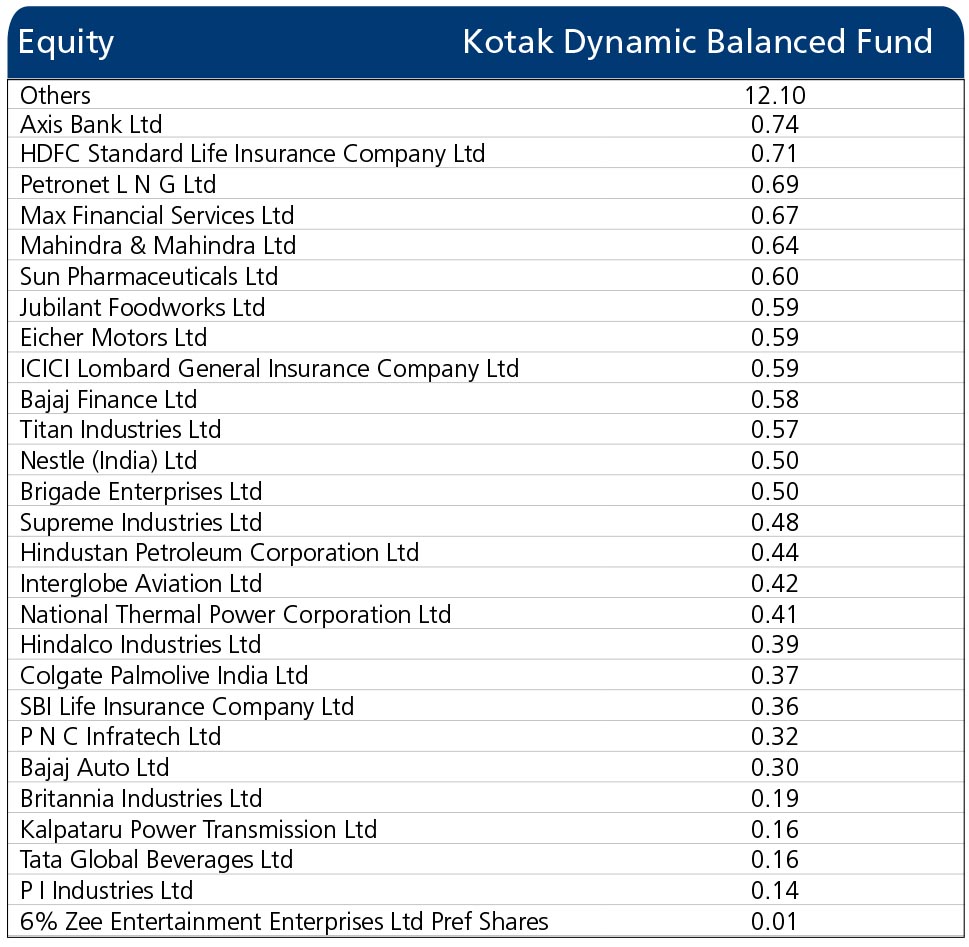Click the "0.58" value for Bajaj Finance

pyautogui.click(x=775, y=399)
